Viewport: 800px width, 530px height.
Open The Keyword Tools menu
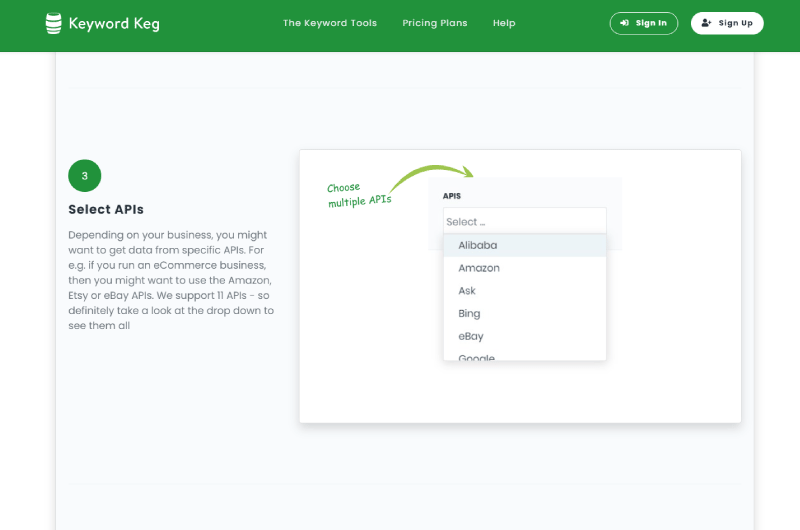330,23
